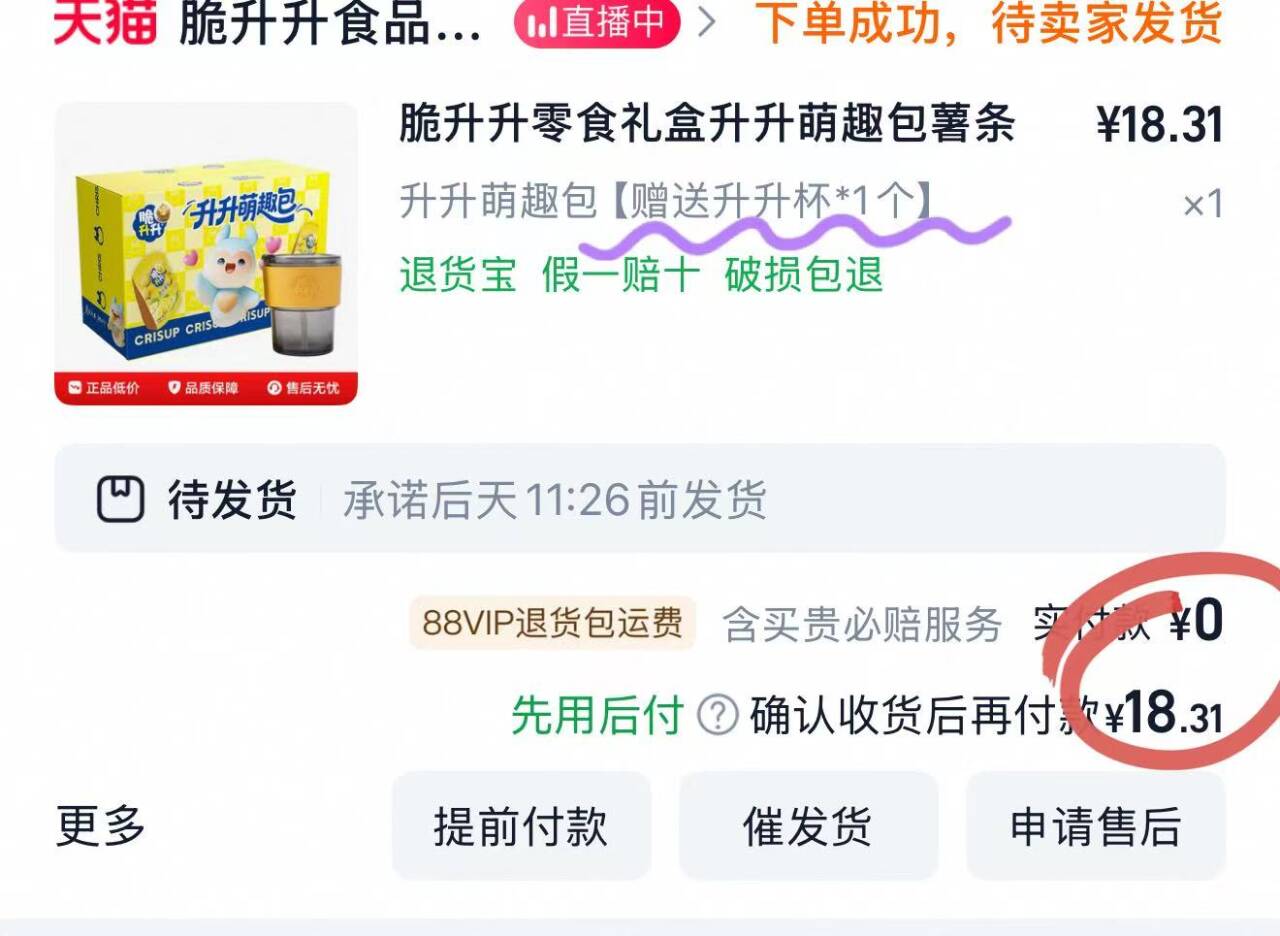This screenshot has width=1280, height=936.
Task: Open the snack gift box product thumbnail
Action: coord(206,253)
